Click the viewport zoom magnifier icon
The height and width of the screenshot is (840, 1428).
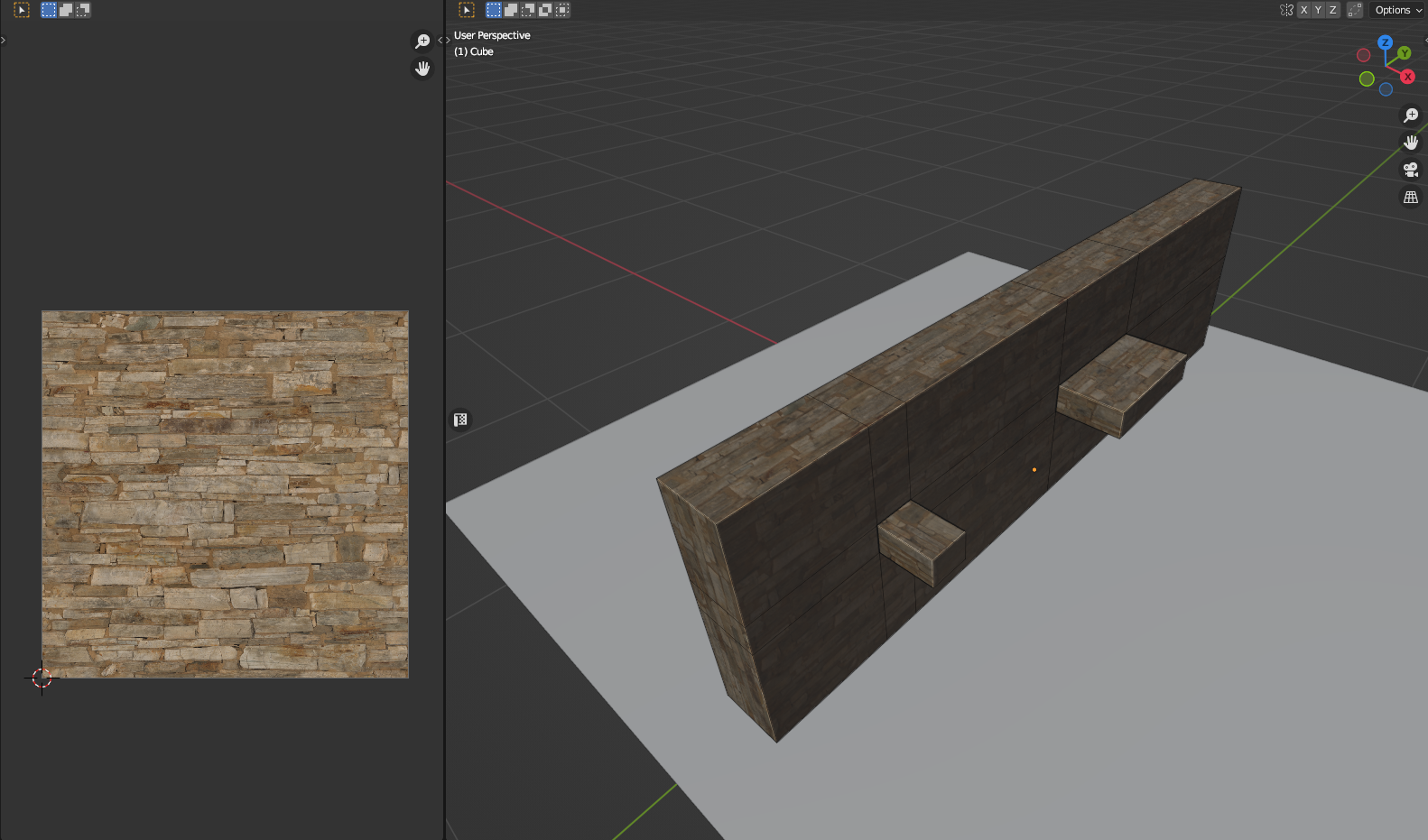click(1411, 115)
